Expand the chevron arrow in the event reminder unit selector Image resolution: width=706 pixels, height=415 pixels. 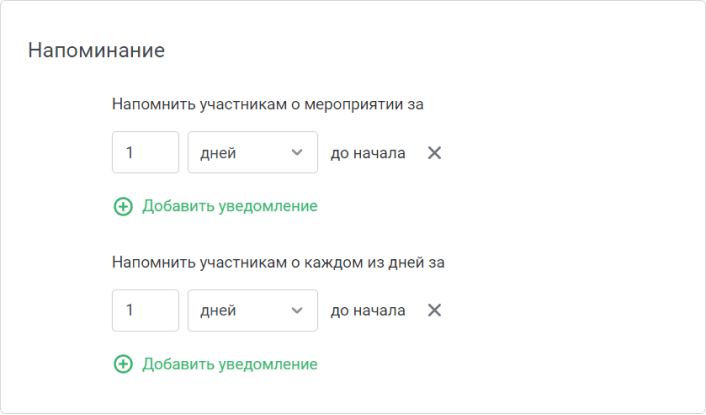tap(297, 153)
